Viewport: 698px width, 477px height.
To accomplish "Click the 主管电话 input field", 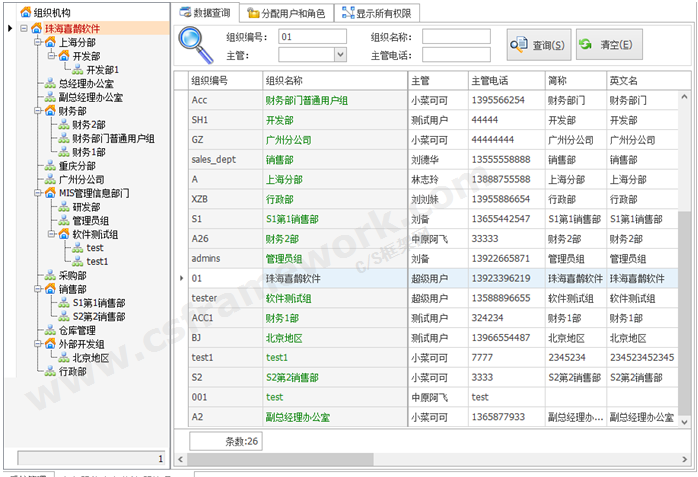I will [x=456, y=55].
